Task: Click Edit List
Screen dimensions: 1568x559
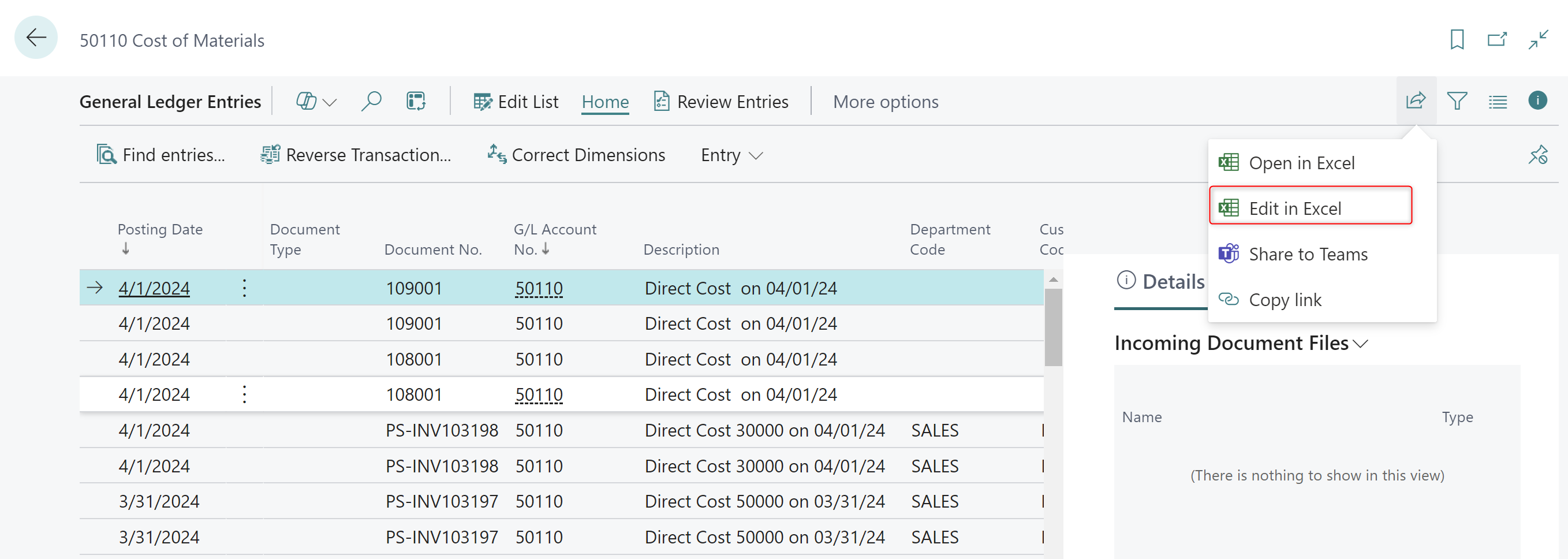Action: coord(516,102)
